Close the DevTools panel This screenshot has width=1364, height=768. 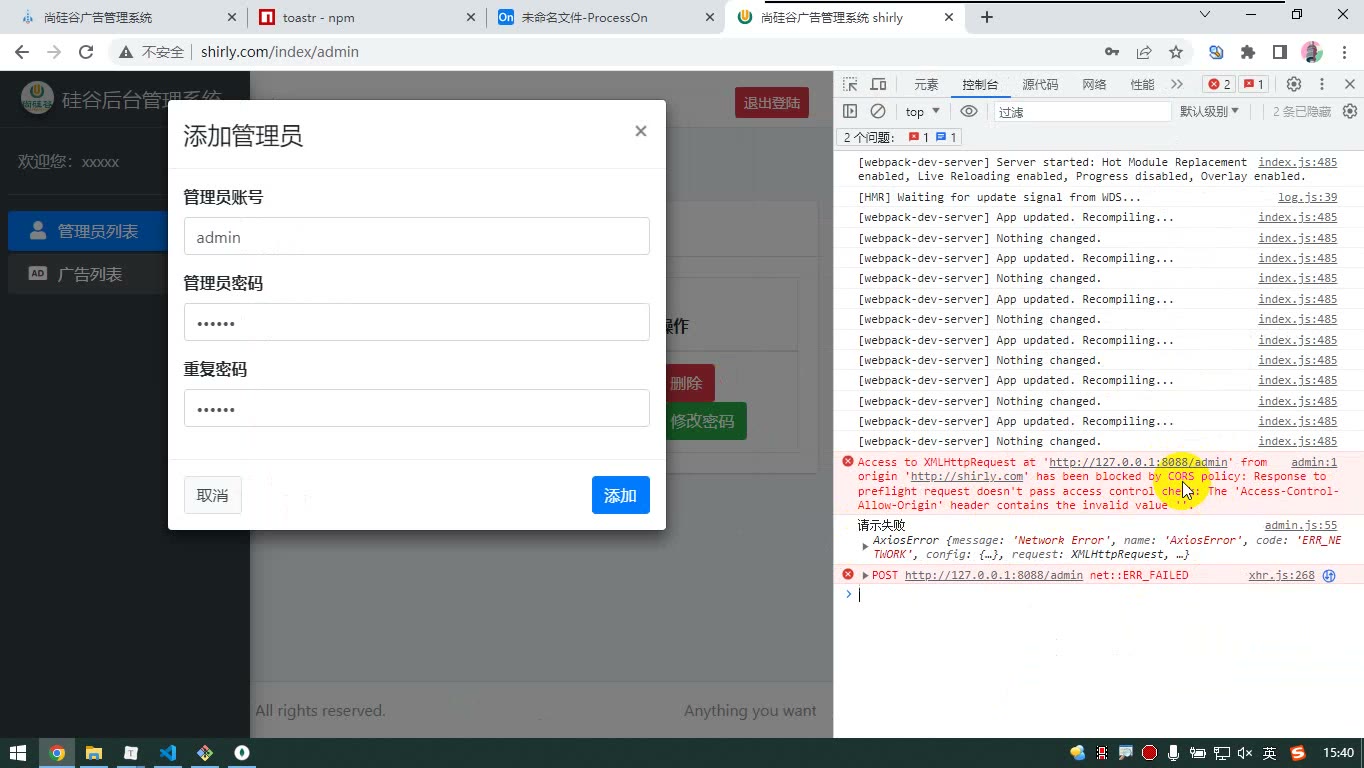pyautogui.click(x=1350, y=84)
